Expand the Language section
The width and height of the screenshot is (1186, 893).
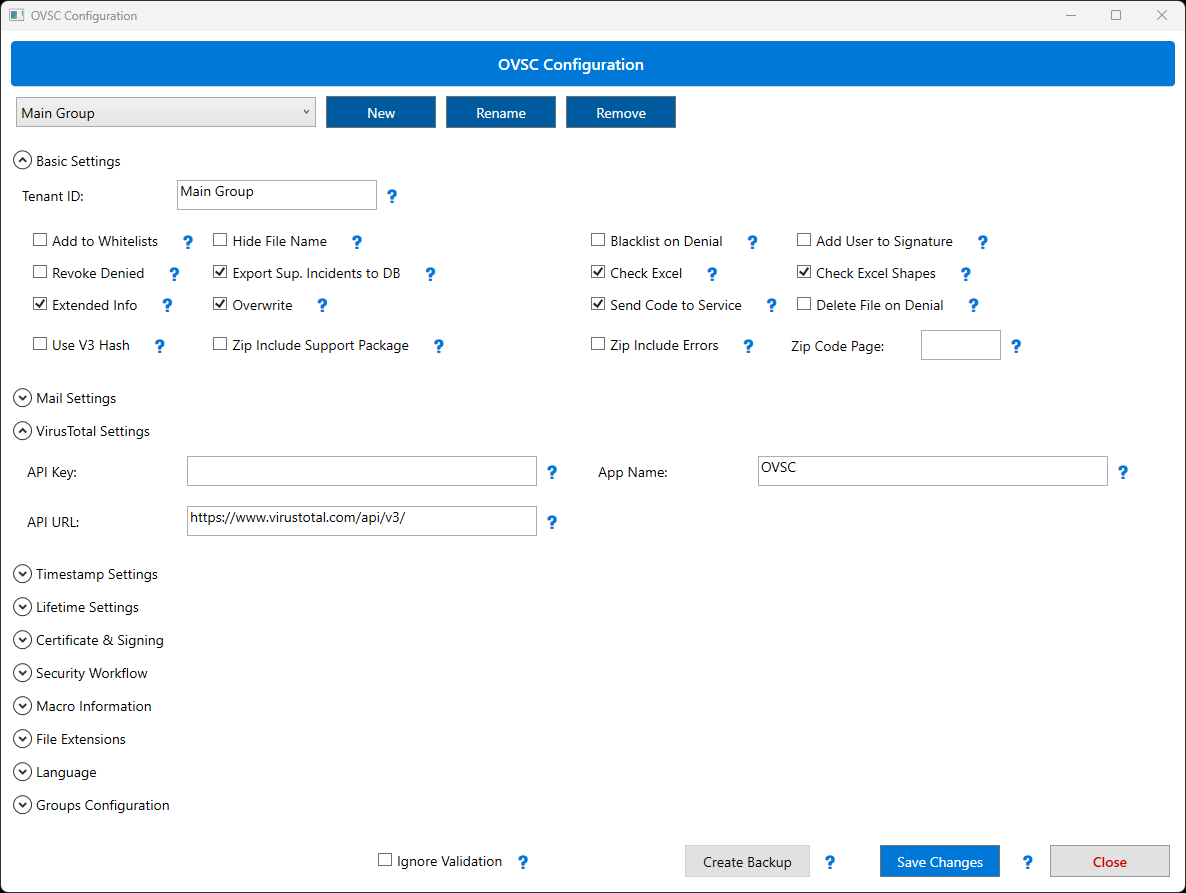tap(23, 772)
